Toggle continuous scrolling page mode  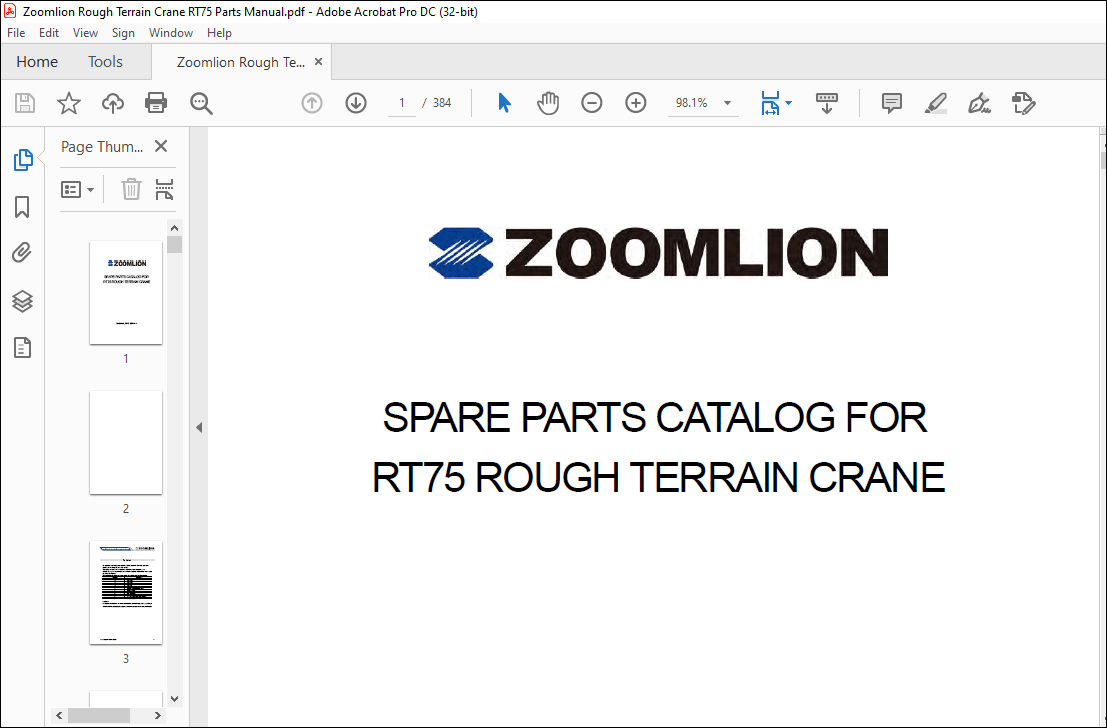pyautogui.click(x=826, y=103)
